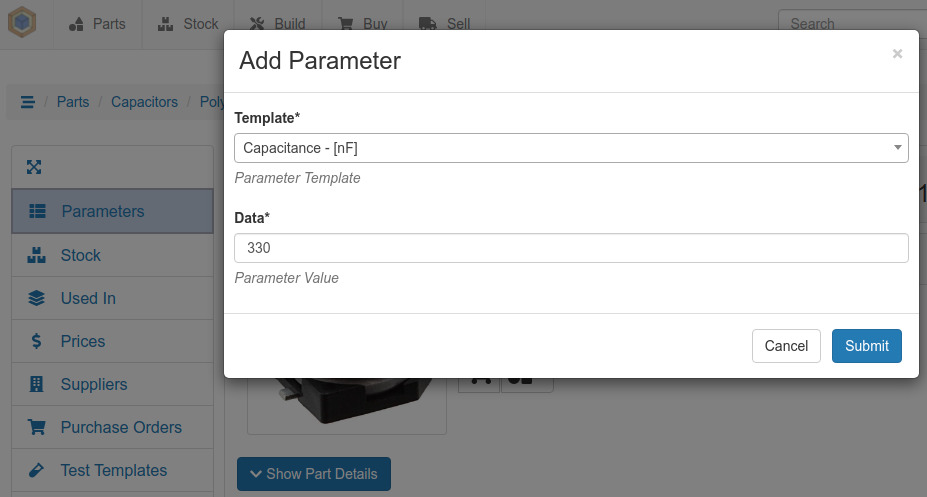
Task: Click the Prices dollar icon
Action: 37,341
